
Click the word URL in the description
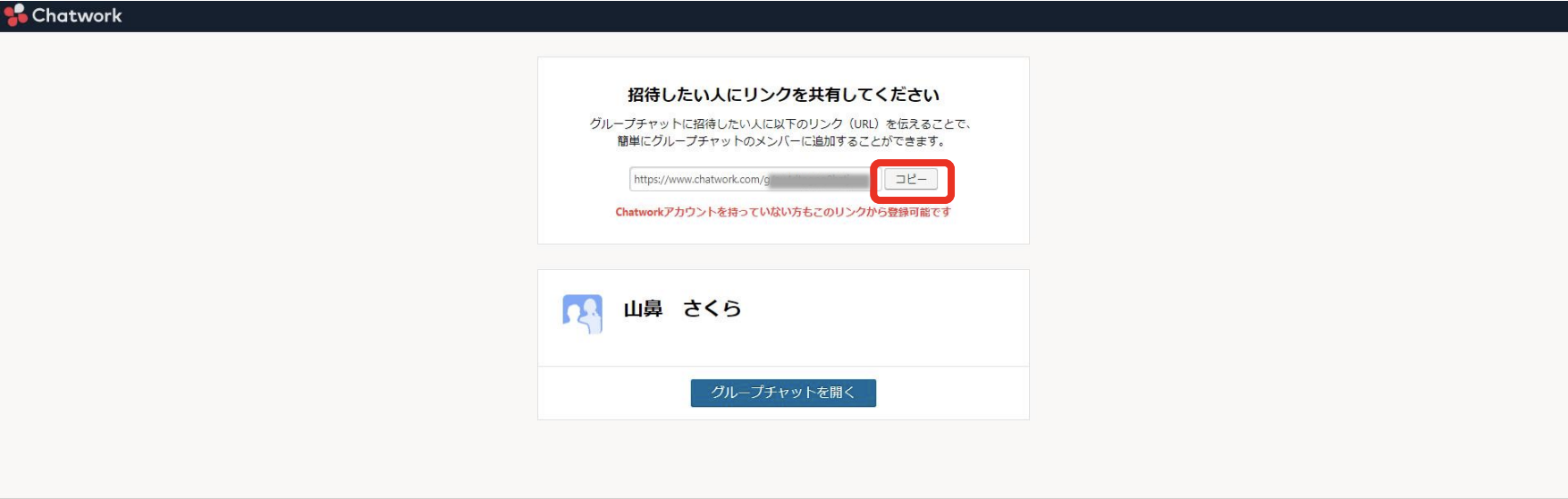(x=864, y=124)
